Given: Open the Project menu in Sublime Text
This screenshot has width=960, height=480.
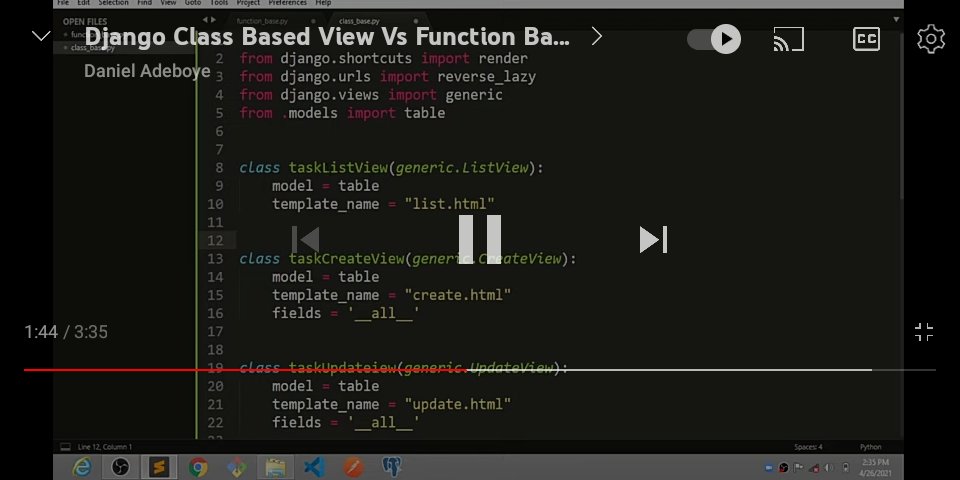Looking at the screenshot, I should point(248,3).
